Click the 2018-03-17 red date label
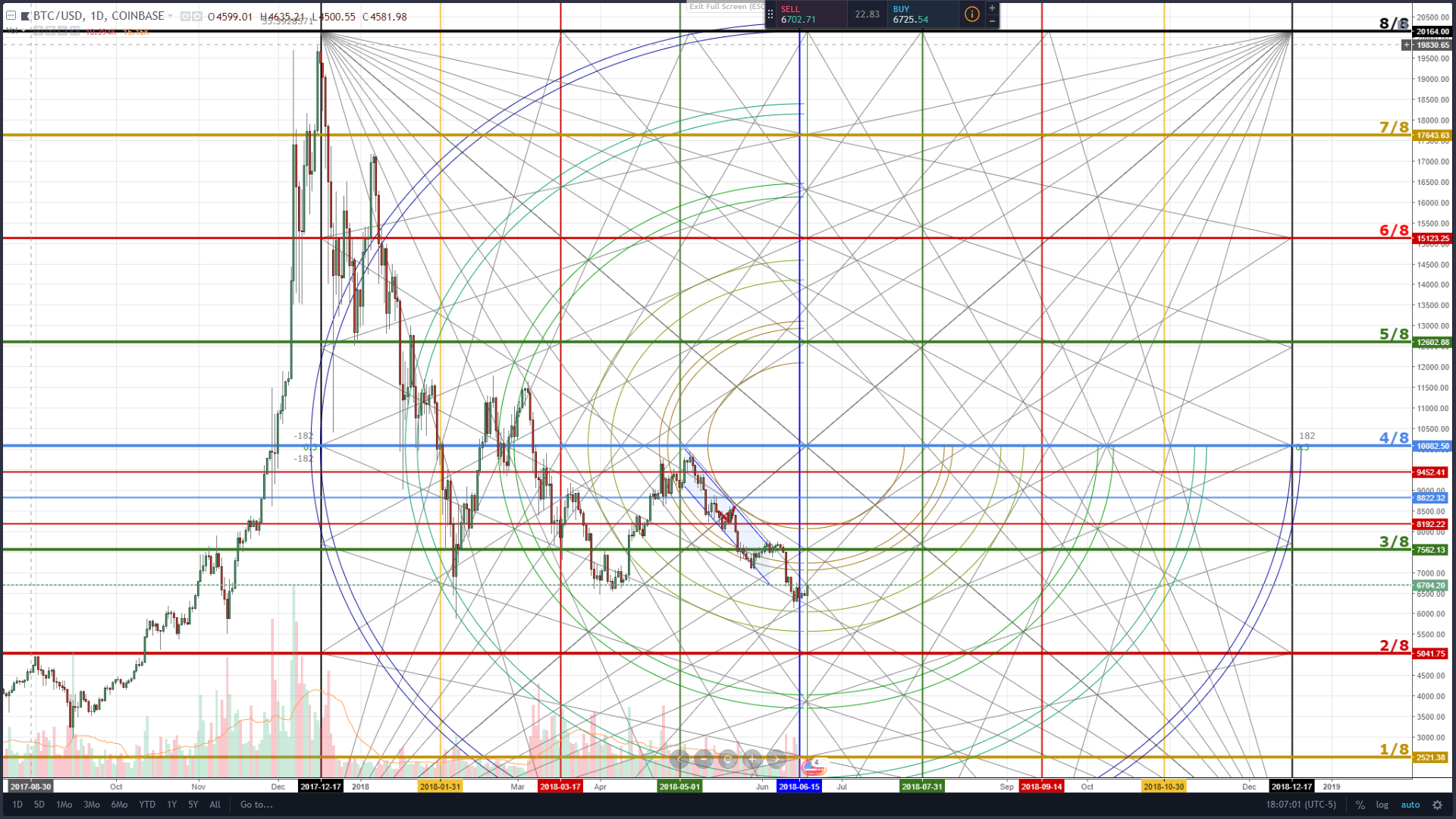 click(560, 786)
